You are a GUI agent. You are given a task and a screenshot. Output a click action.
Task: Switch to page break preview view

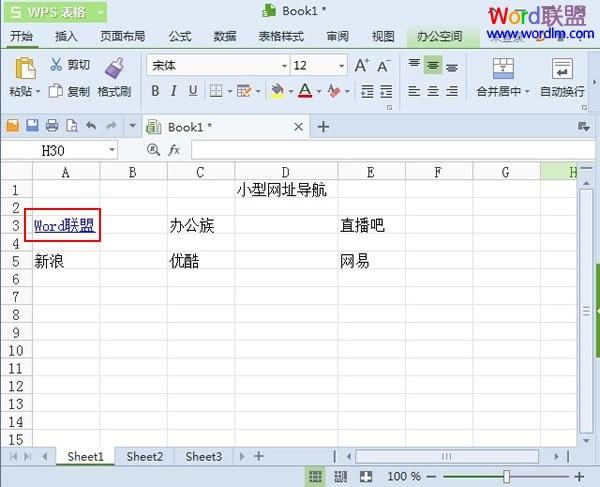coord(341,477)
